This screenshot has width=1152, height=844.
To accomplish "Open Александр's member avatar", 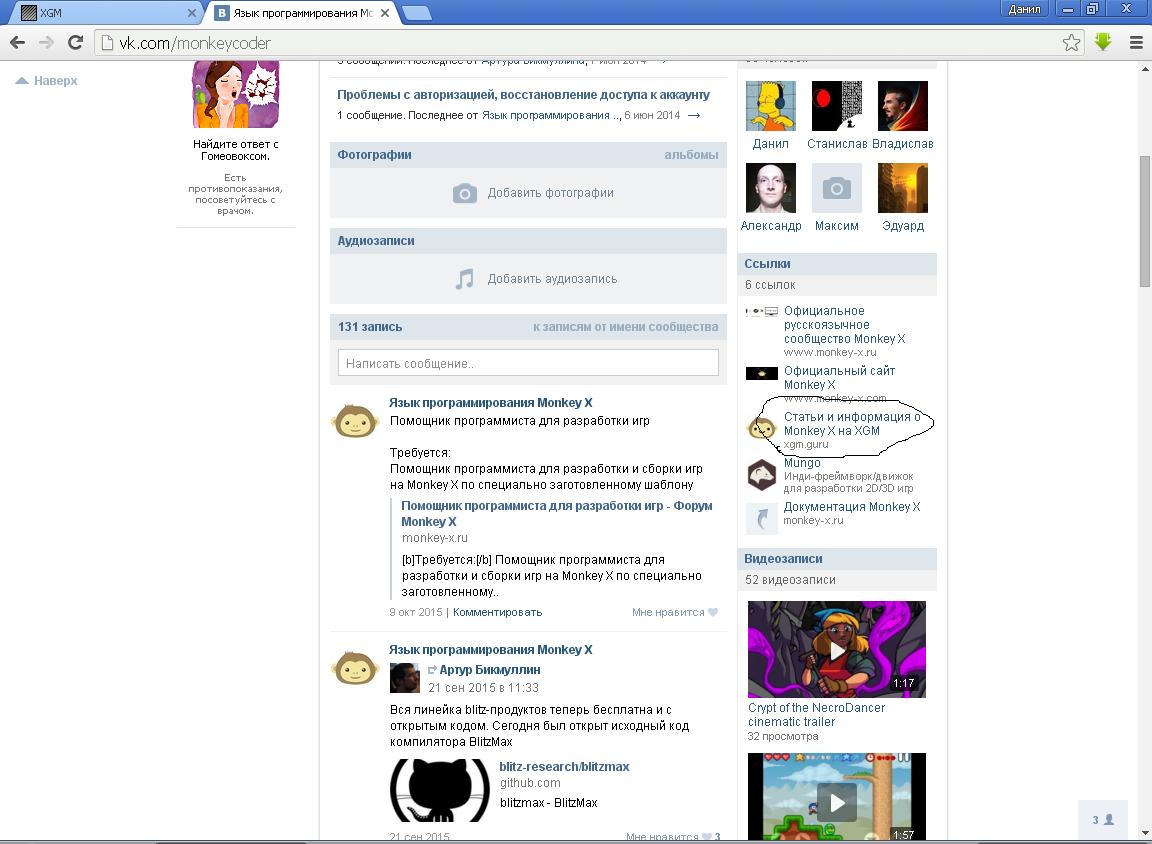I will pos(771,188).
